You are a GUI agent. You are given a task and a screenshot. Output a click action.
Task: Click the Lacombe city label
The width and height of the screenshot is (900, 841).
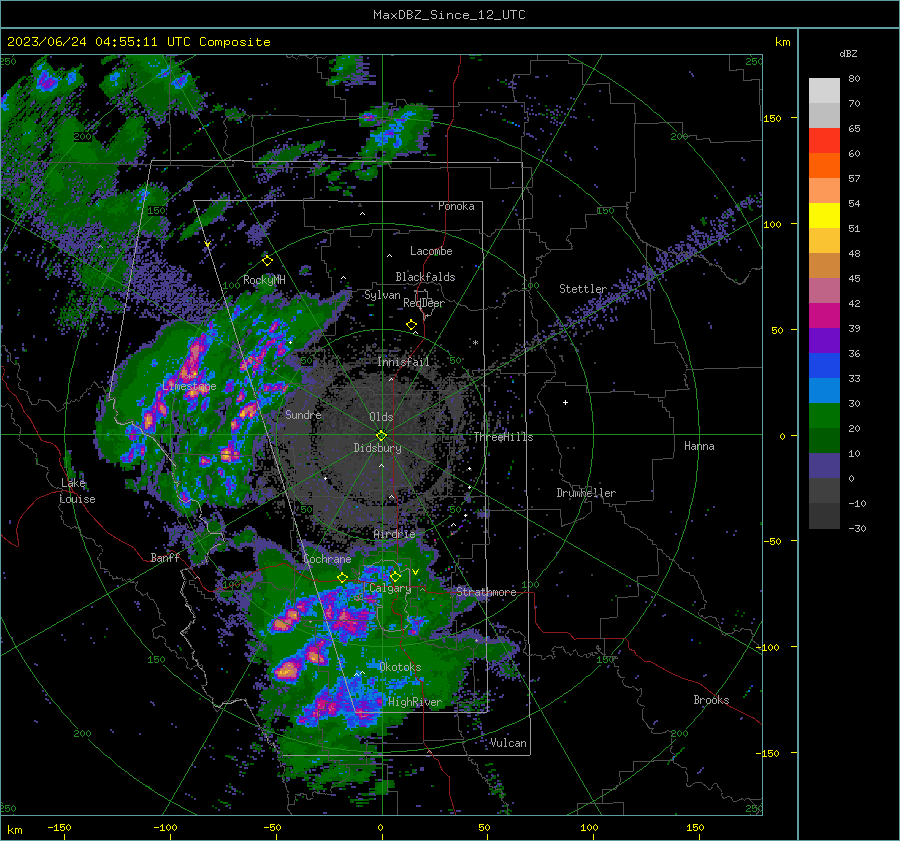tap(431, 251)
